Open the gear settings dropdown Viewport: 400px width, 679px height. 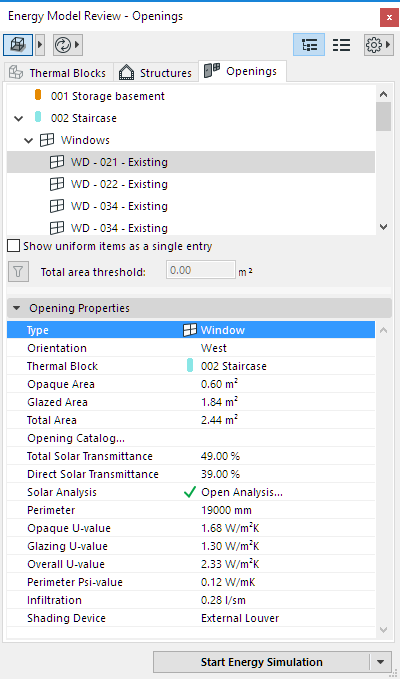[x=378, y=45]
